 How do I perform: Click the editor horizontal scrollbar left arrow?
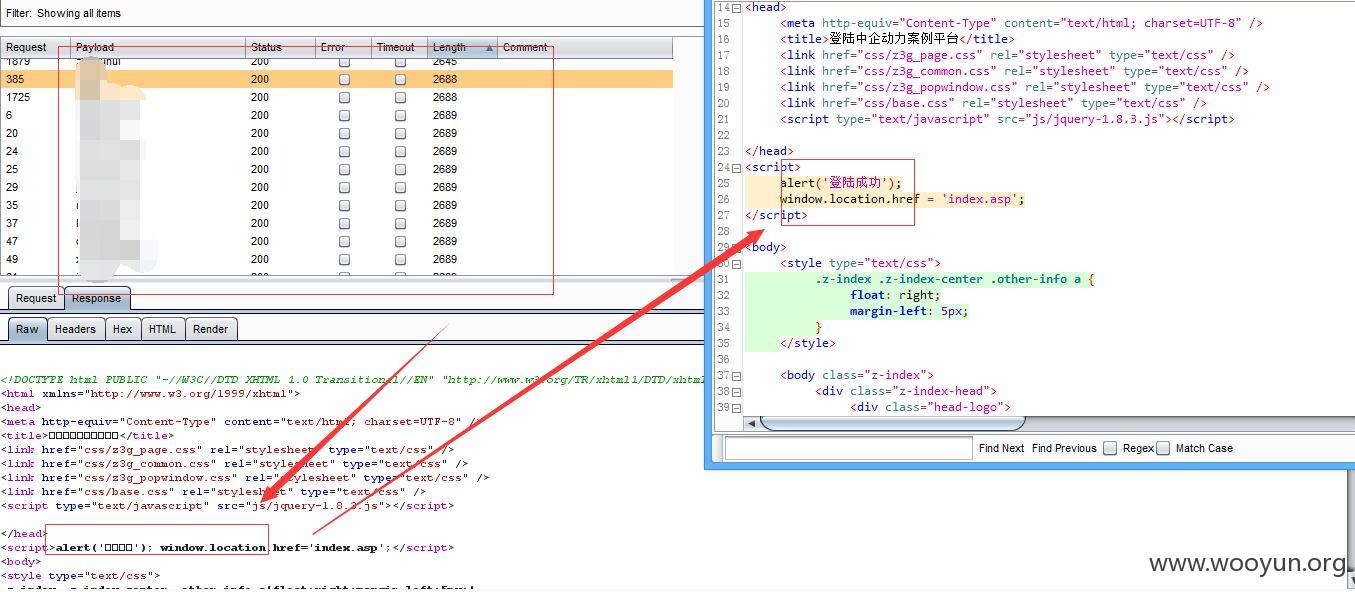[x=751, y=423]
